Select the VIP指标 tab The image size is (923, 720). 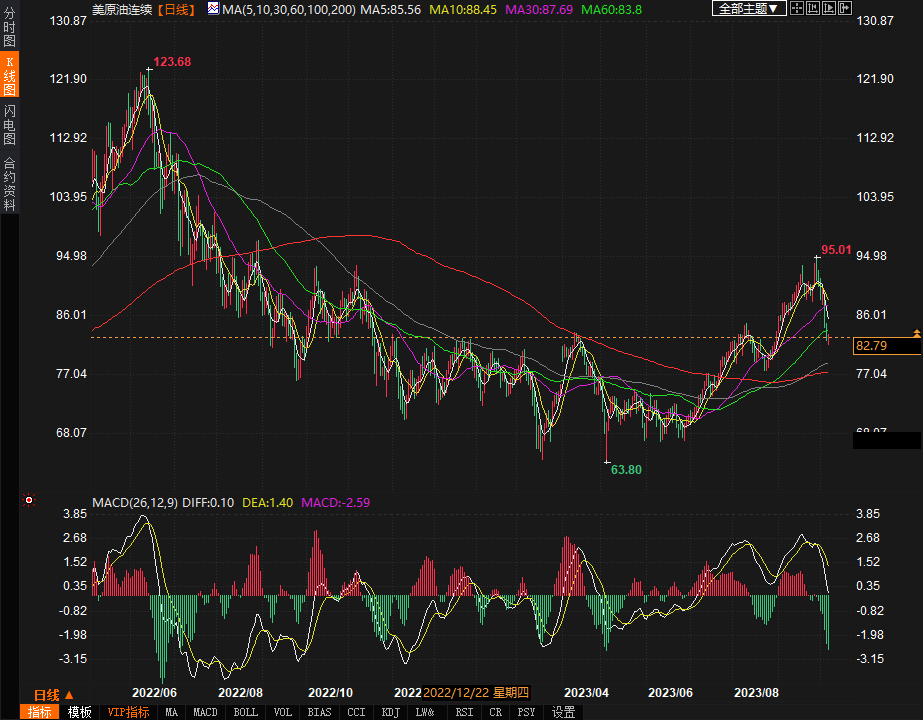tap(127, 712)
